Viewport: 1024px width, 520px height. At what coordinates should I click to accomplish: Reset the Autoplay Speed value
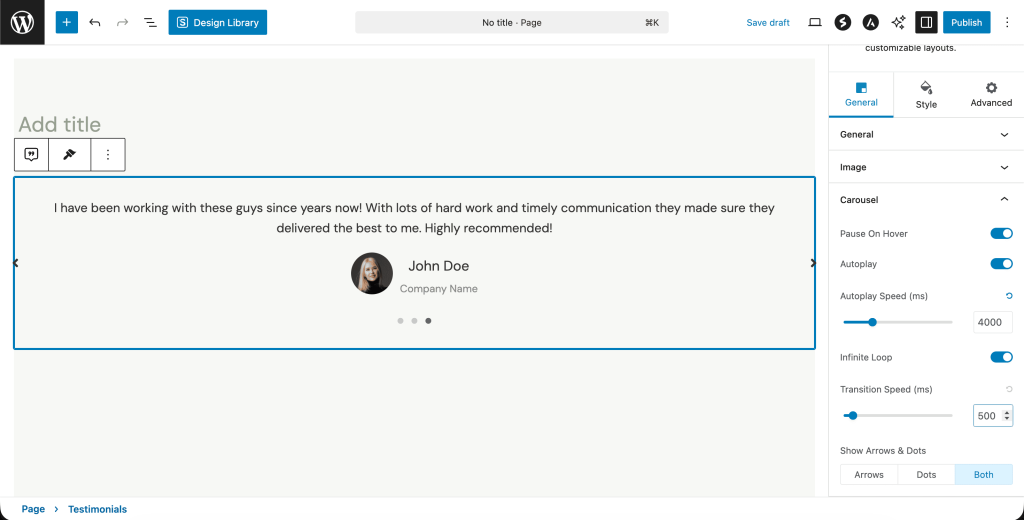pyautogui.click(x=1009, y=296)
